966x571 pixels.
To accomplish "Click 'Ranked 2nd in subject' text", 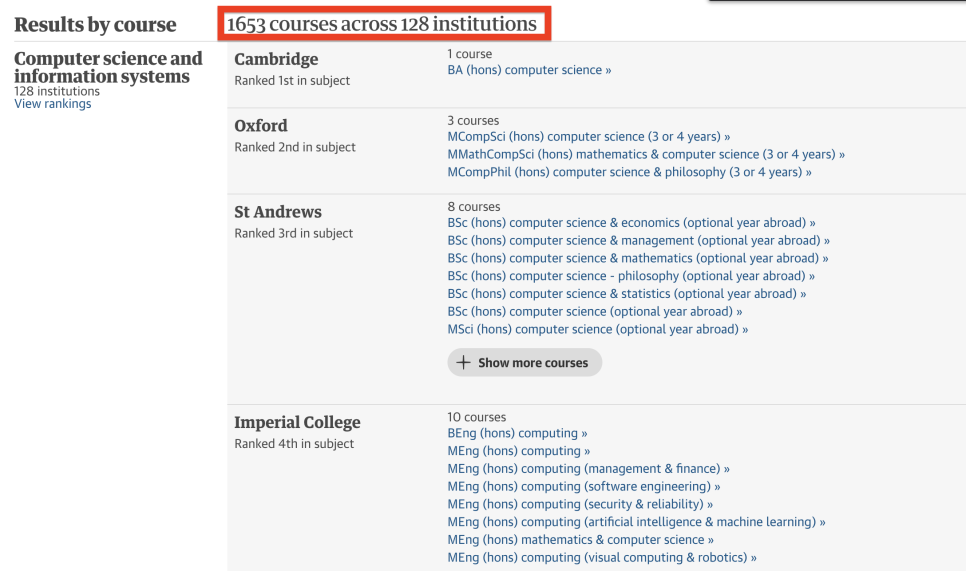I will tap(294, 147).
